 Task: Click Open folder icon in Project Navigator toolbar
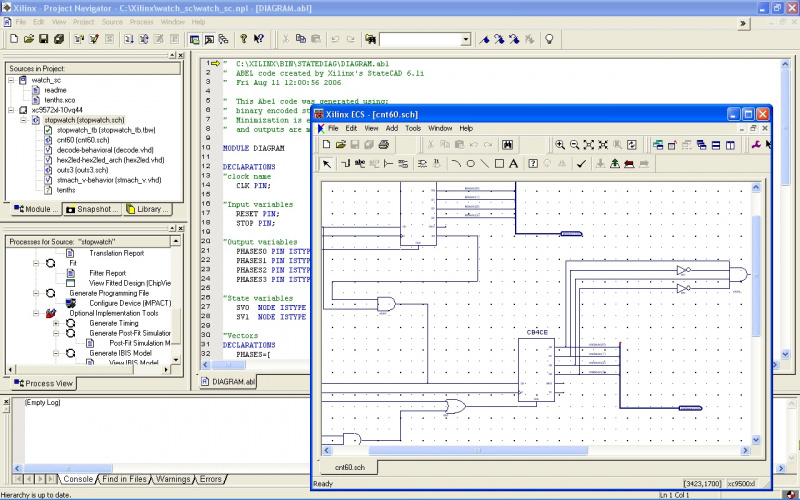click(x=29, y=39)
